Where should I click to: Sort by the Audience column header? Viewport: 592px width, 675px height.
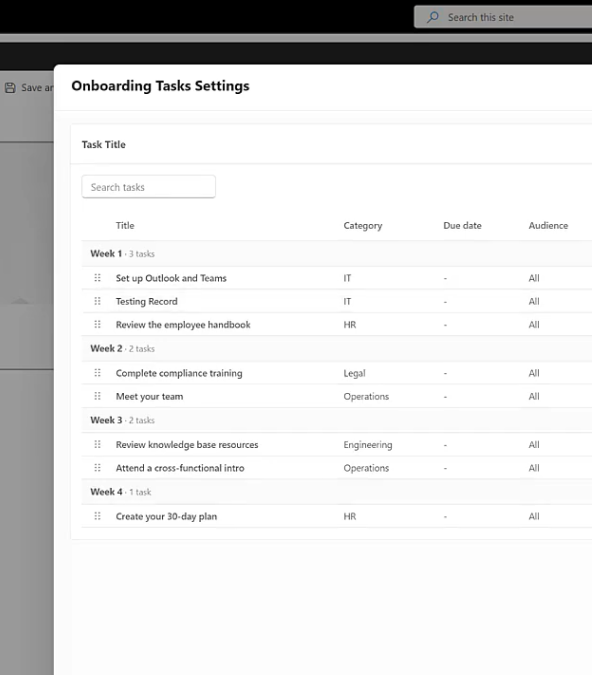548,226
